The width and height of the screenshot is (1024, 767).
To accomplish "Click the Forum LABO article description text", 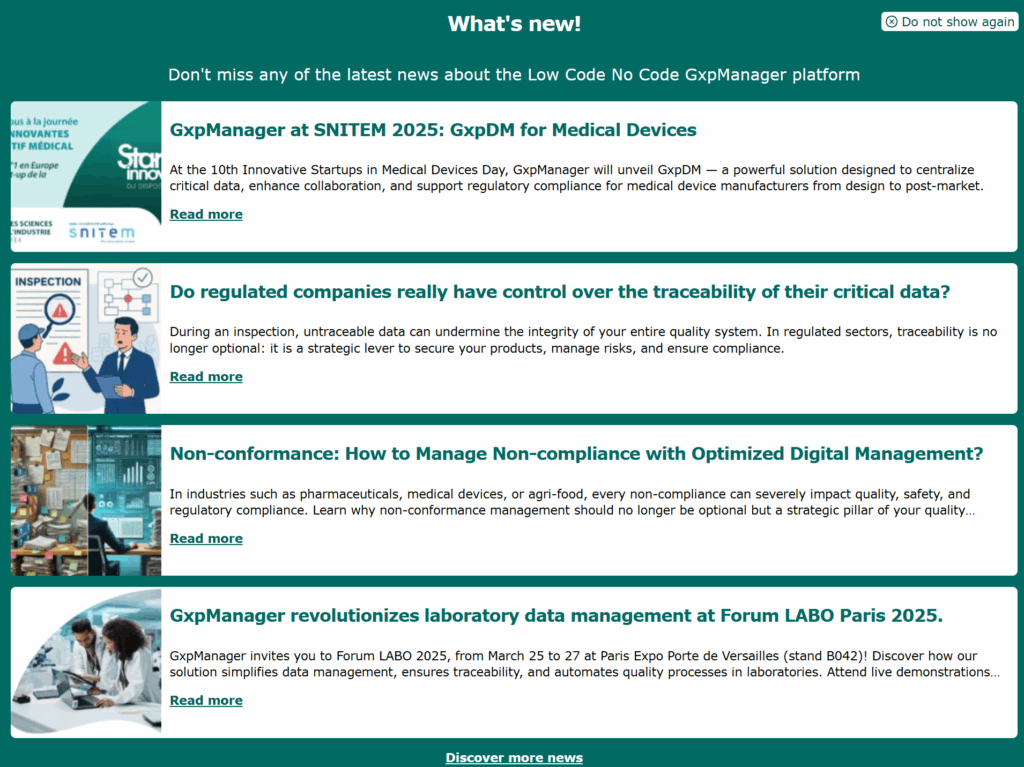I will pyautogui.click(x=584, y=664).
